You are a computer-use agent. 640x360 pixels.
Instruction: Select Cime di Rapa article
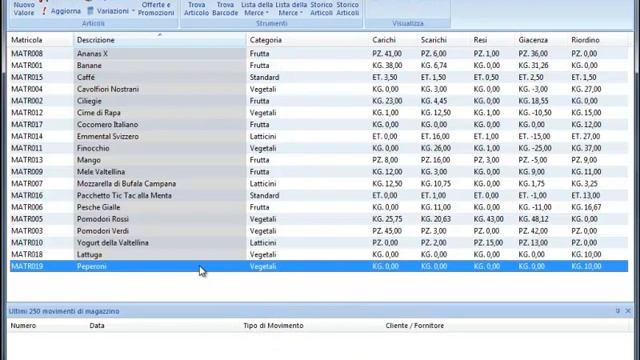tap(99, 113)
